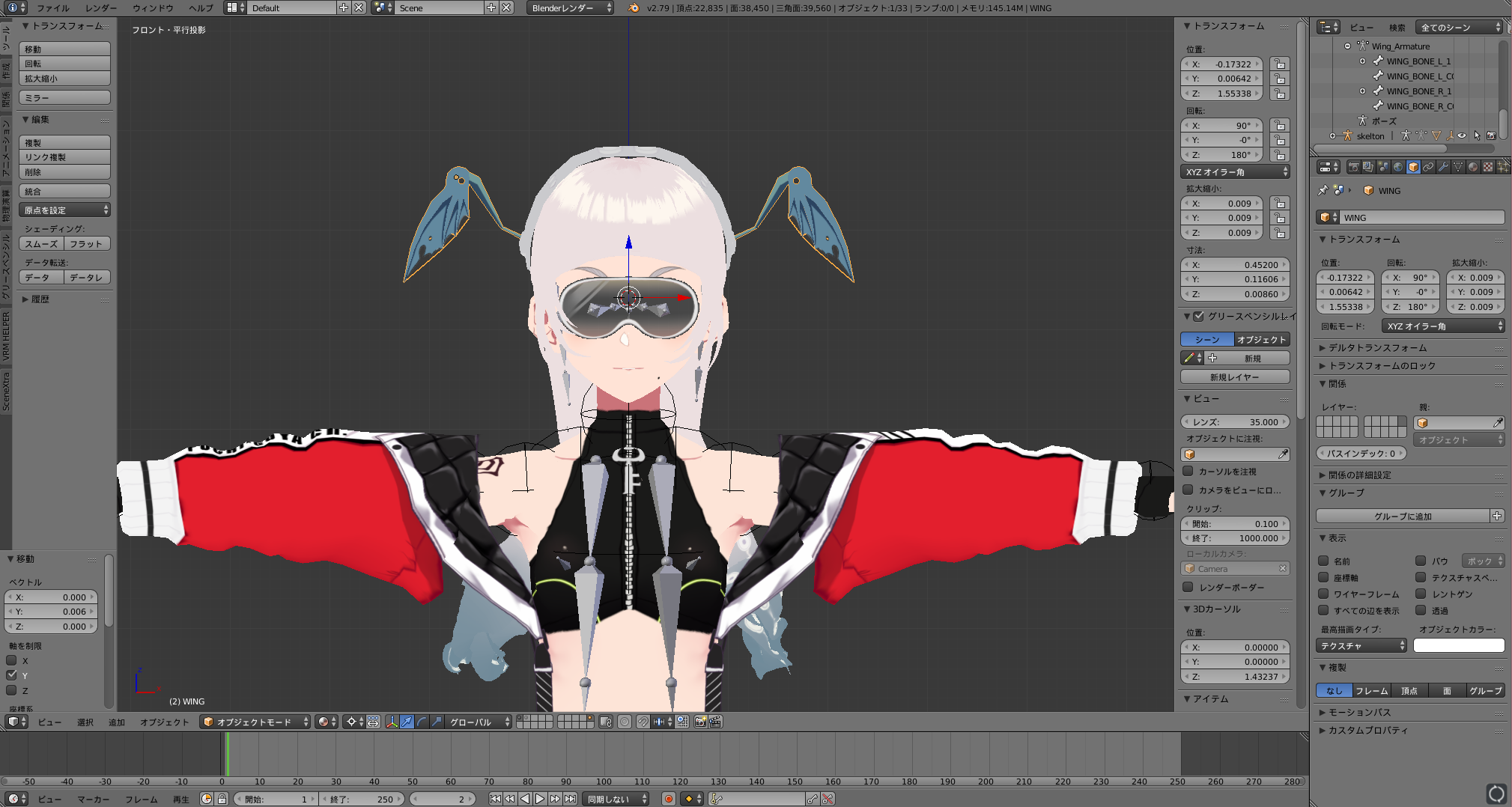
Task: Collapse the Wing_Armature outliner entry
Action: pos(1348,46)
